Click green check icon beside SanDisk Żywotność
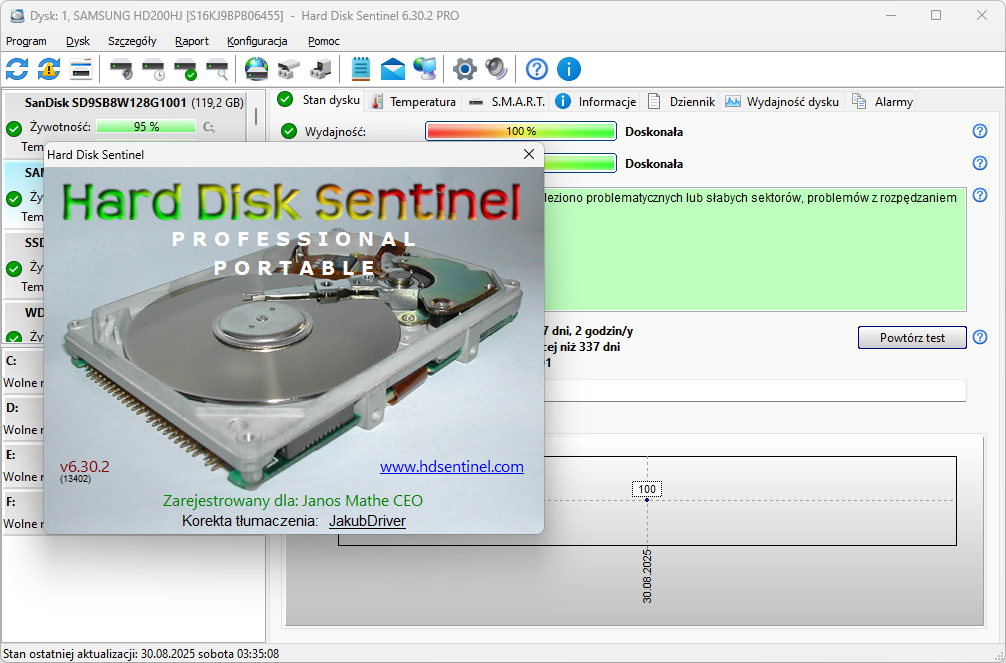This screenshot has height=663, width=1006. coord(14,128)
